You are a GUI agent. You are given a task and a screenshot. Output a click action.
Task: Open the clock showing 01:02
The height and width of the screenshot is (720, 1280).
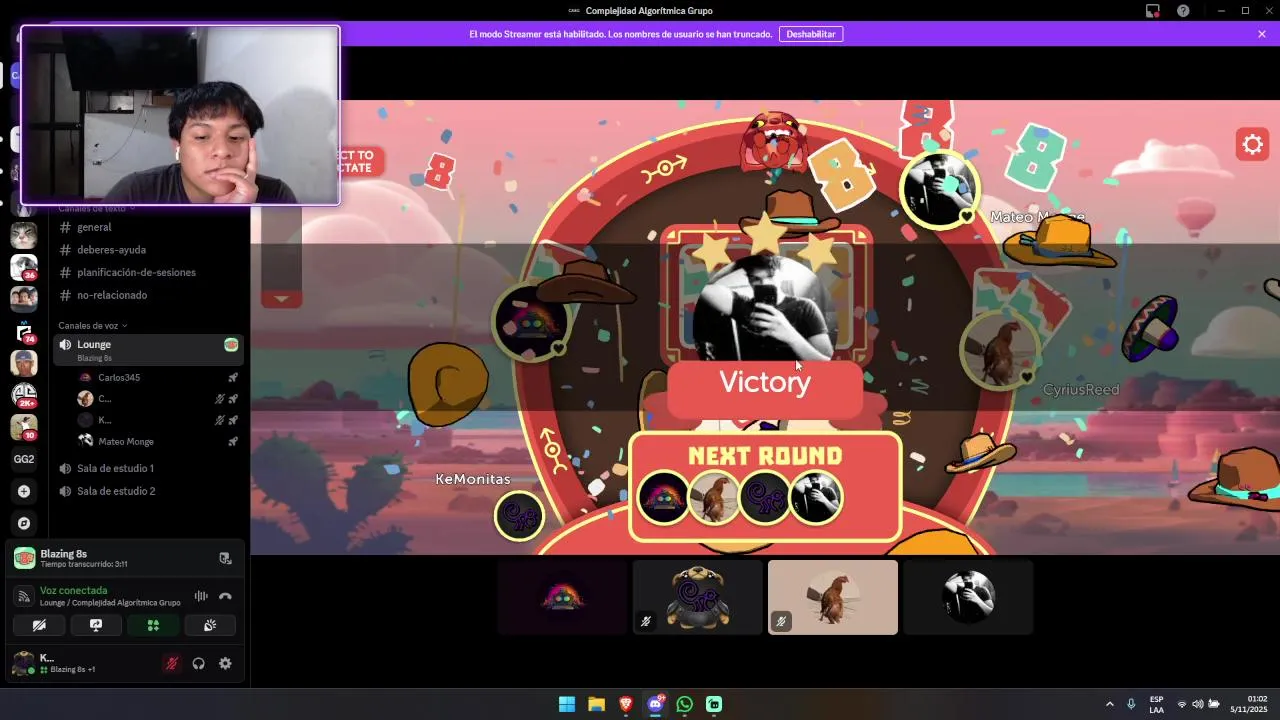[1248, 704]
